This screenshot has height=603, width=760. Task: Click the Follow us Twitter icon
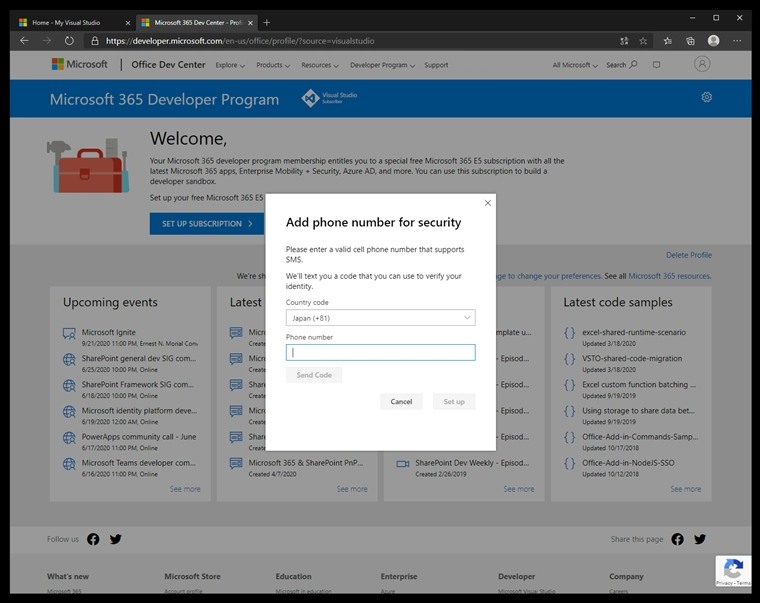click(x=115, y=539)
